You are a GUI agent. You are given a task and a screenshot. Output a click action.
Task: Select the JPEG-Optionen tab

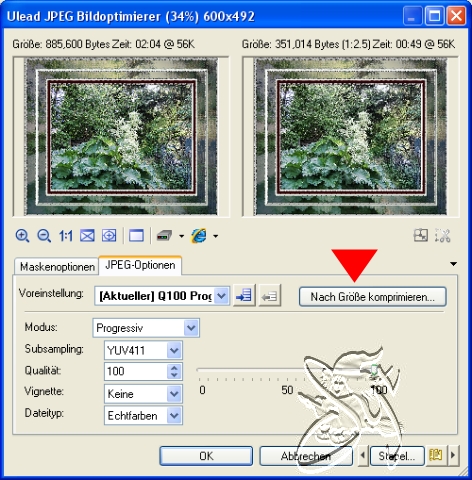coord(140,265)
